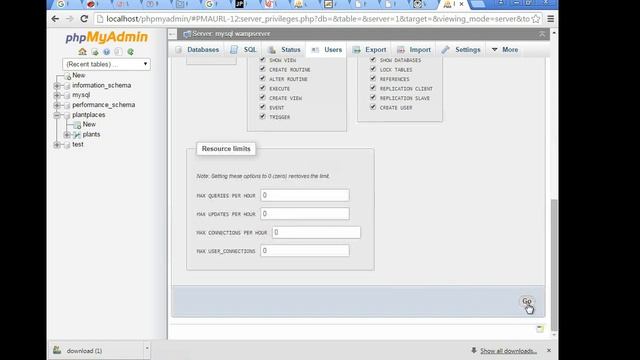The height and width of the screenshot is (360, 640).
Task: Uncheck the CREATE ROUTINE privilege
Action: (262, 69)
